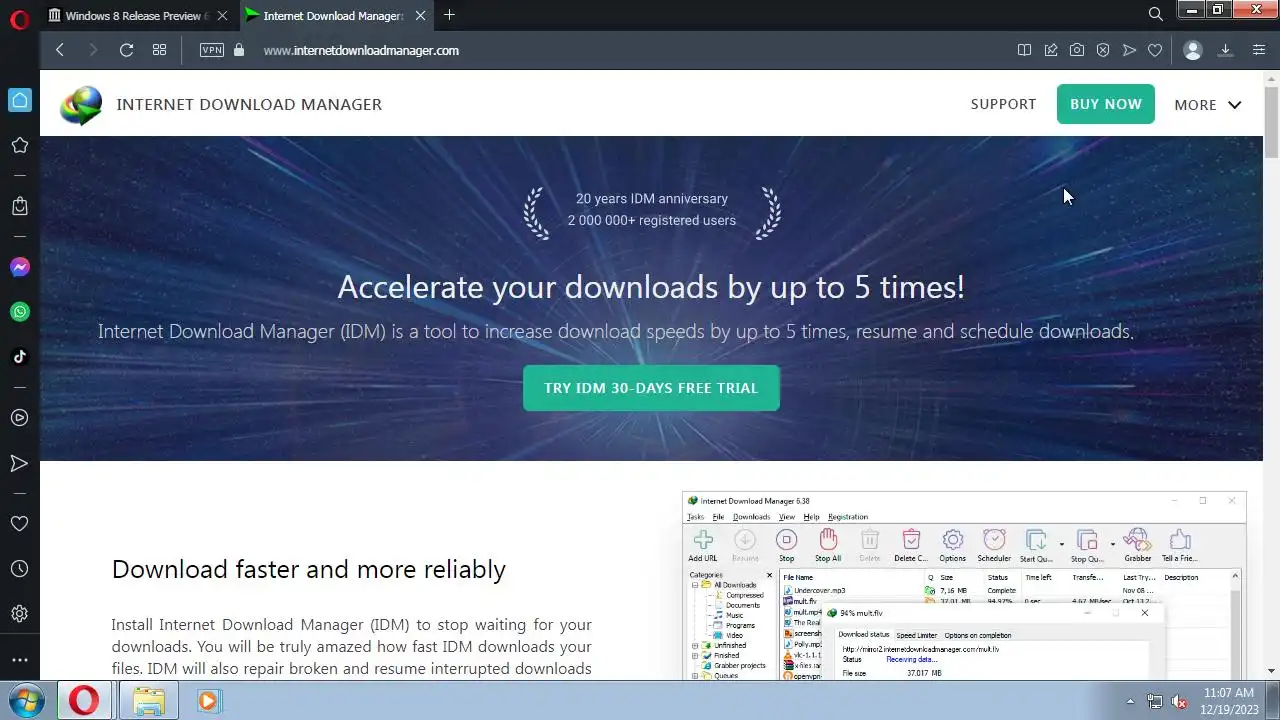The width and height of the screenshot is (1280, 720).
Task: Open File Explorer from the taskbar
Action: (148, 700)
